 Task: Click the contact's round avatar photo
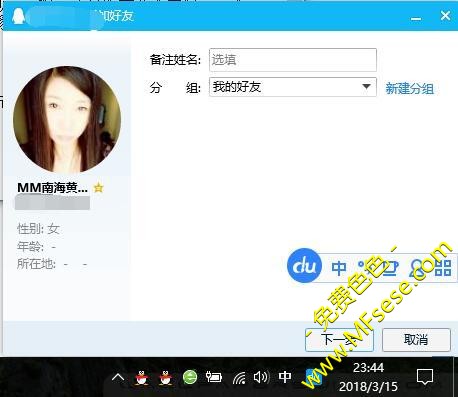67,120
